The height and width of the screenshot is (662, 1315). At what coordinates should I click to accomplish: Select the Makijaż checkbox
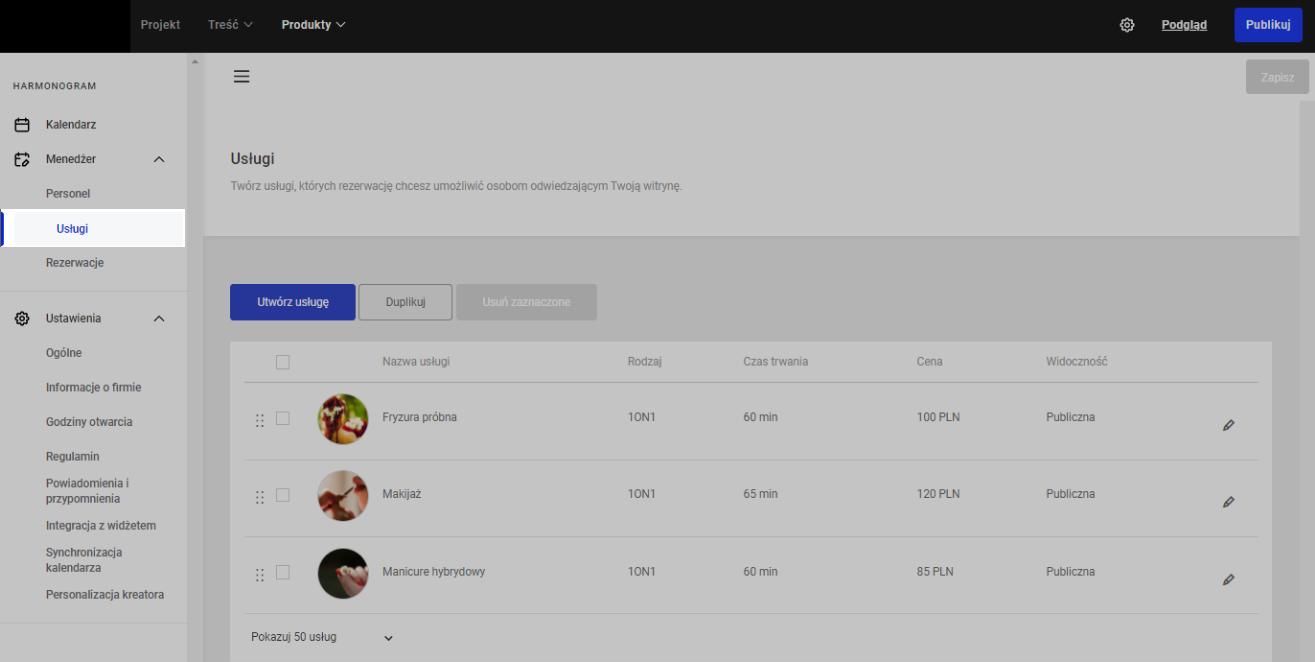[283, 495]
